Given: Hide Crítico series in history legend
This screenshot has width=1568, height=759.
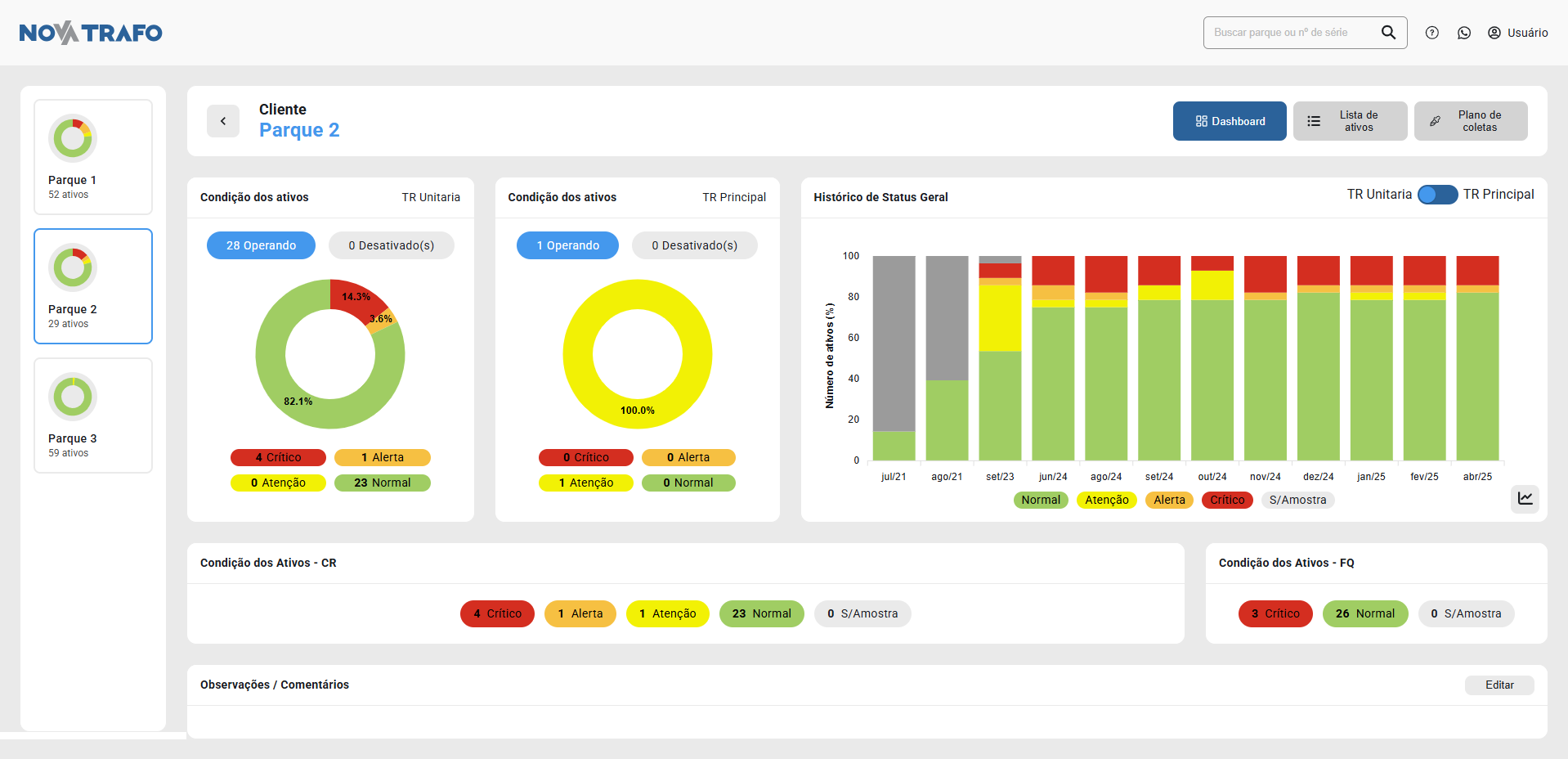Looking at the screenshot, I should point(1226,500).
